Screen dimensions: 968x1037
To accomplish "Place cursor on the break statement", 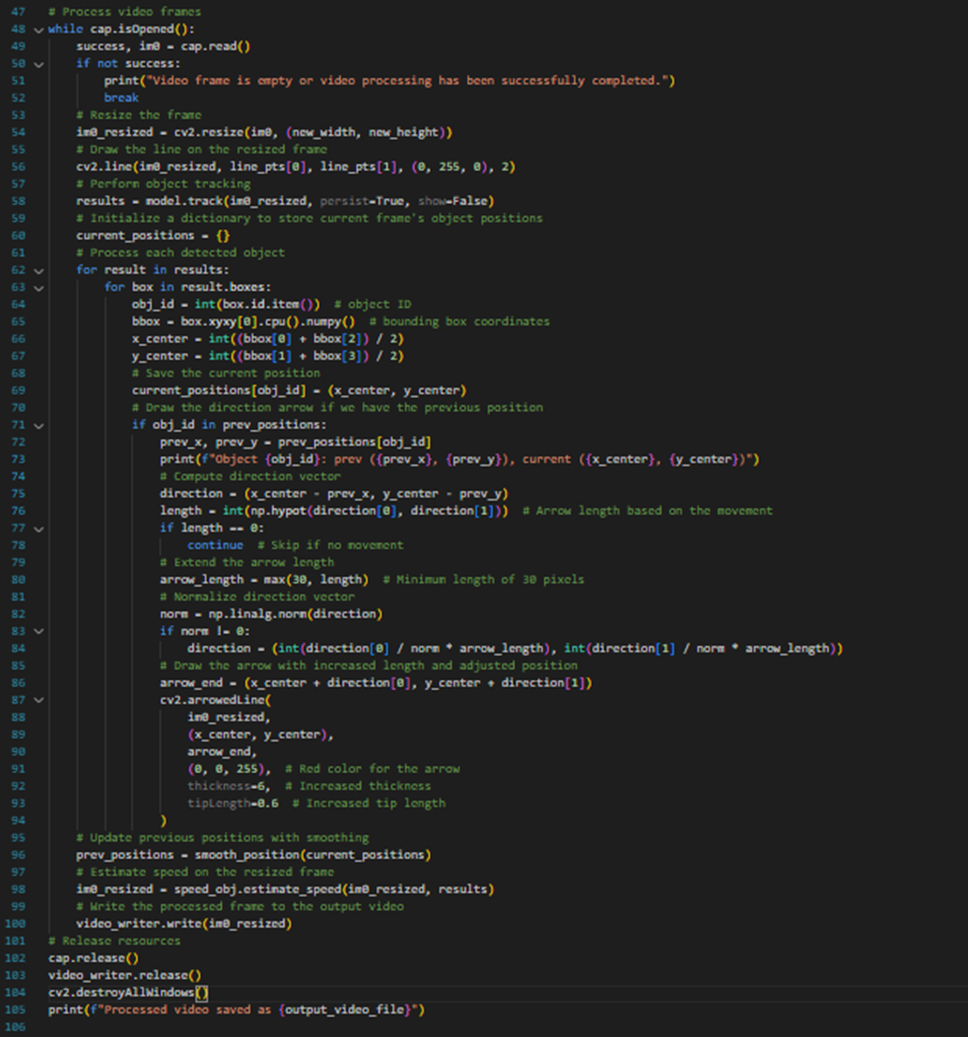I will point(120,98).
